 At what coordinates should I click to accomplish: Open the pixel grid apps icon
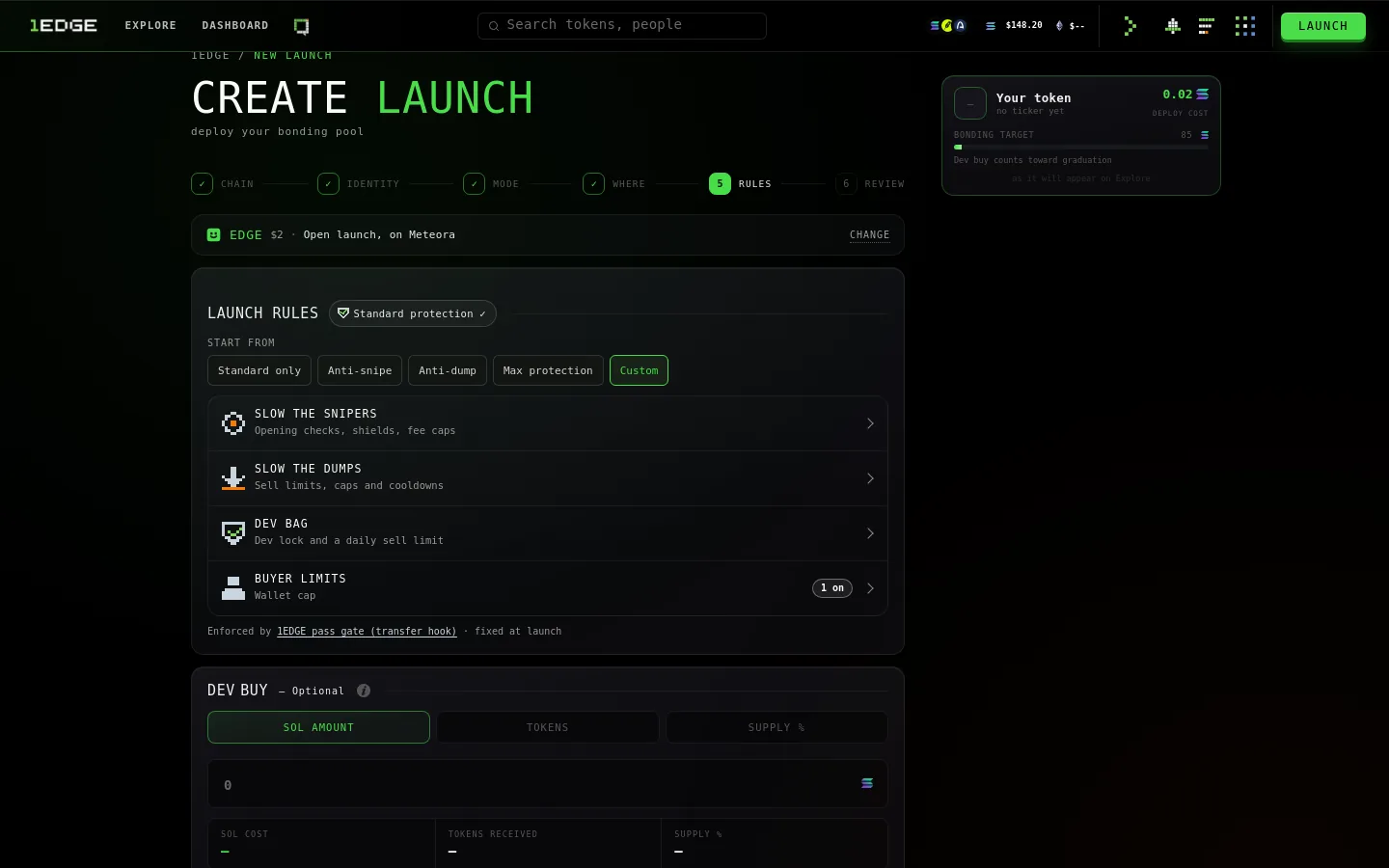click(x=1245, y=26)
